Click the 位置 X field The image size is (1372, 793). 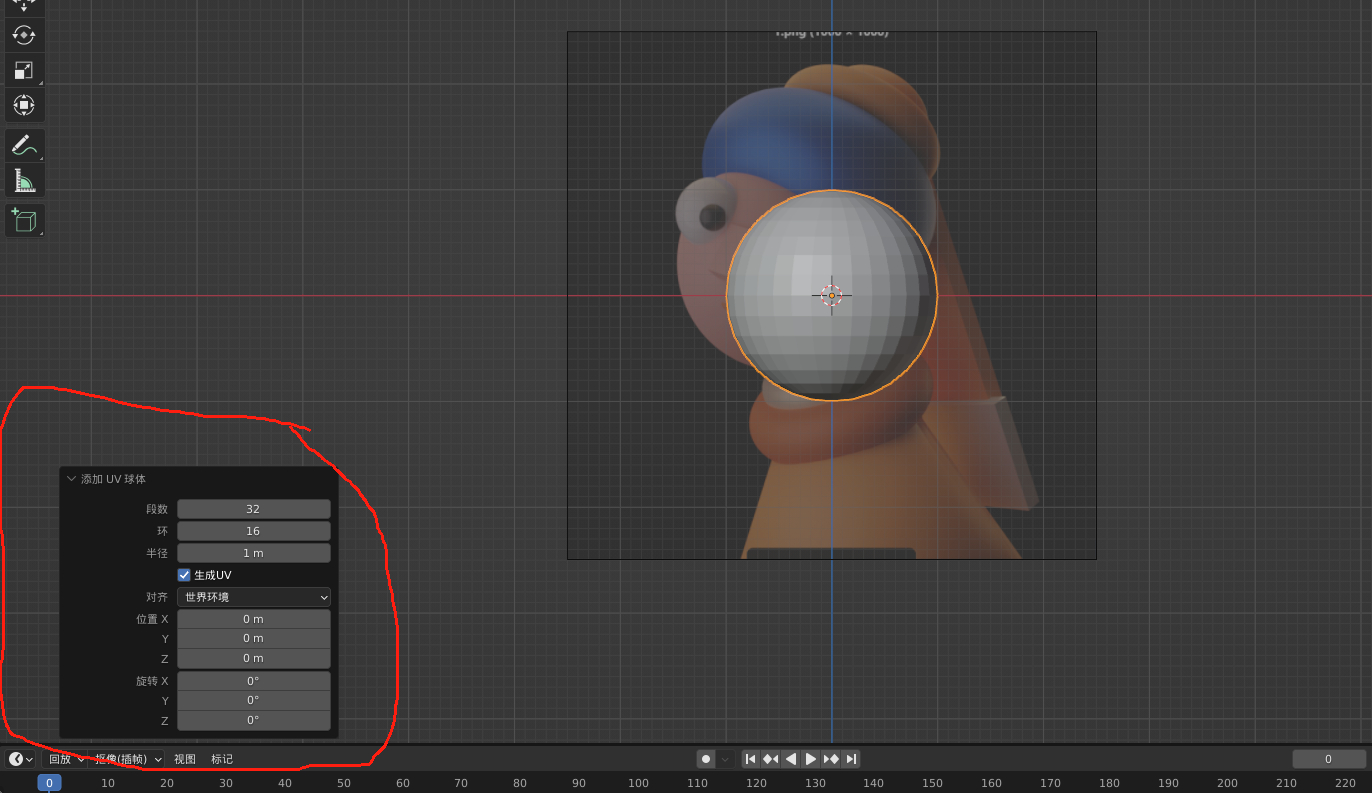[254, 619]
